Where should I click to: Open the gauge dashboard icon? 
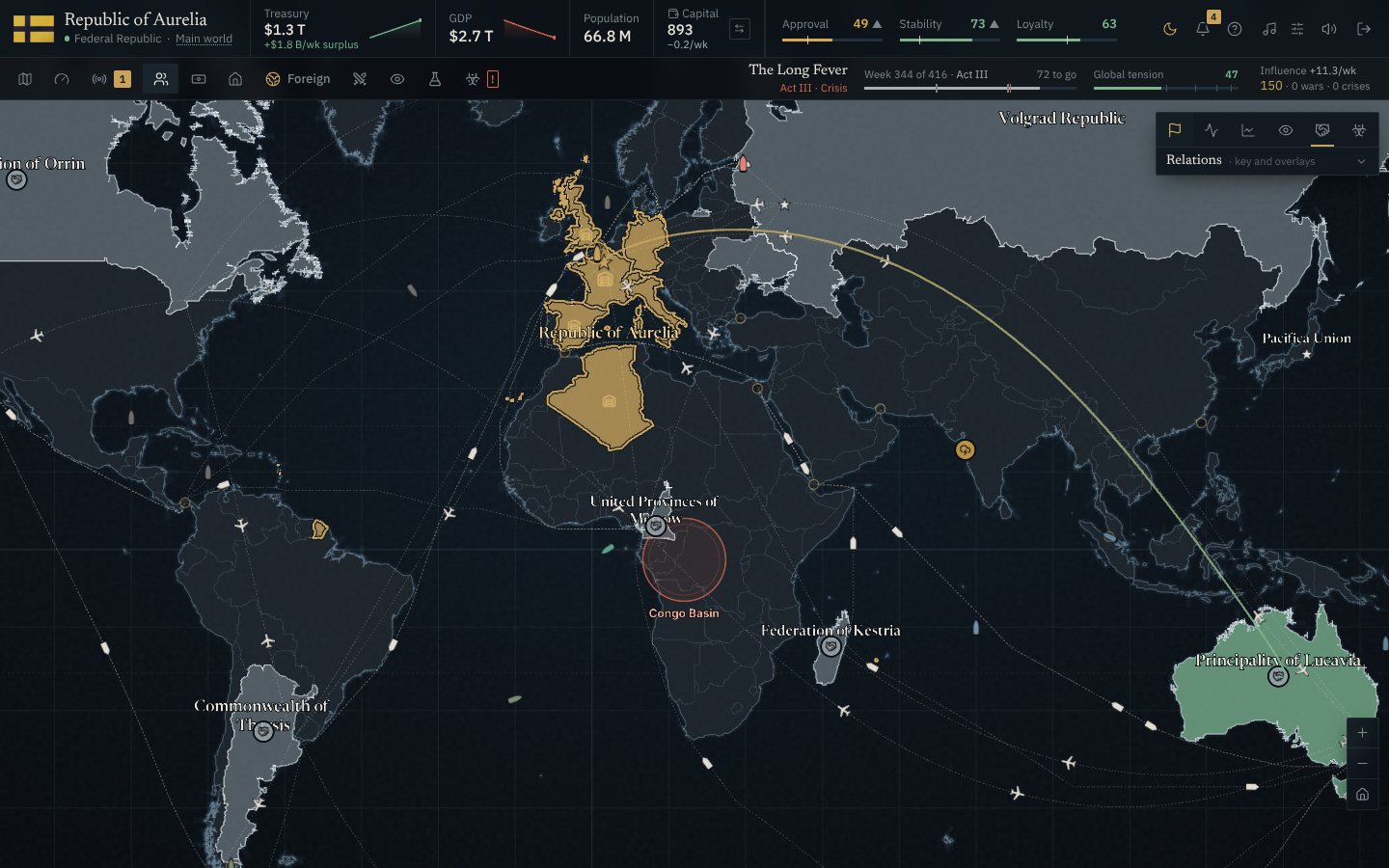62,79
